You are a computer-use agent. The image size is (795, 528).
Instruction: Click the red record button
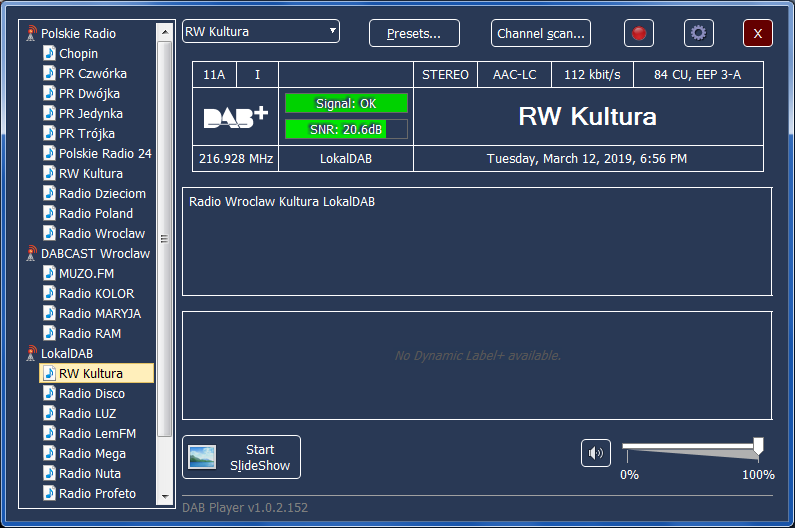[x=638, y=33]
